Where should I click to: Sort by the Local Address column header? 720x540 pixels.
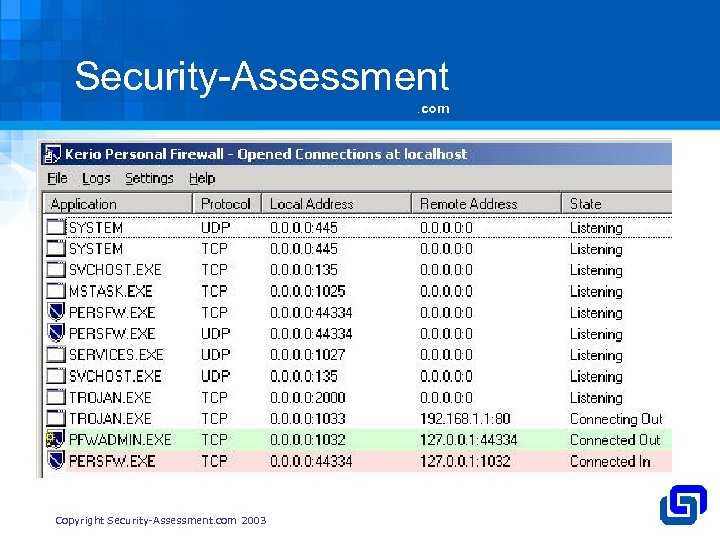(336, 203)
